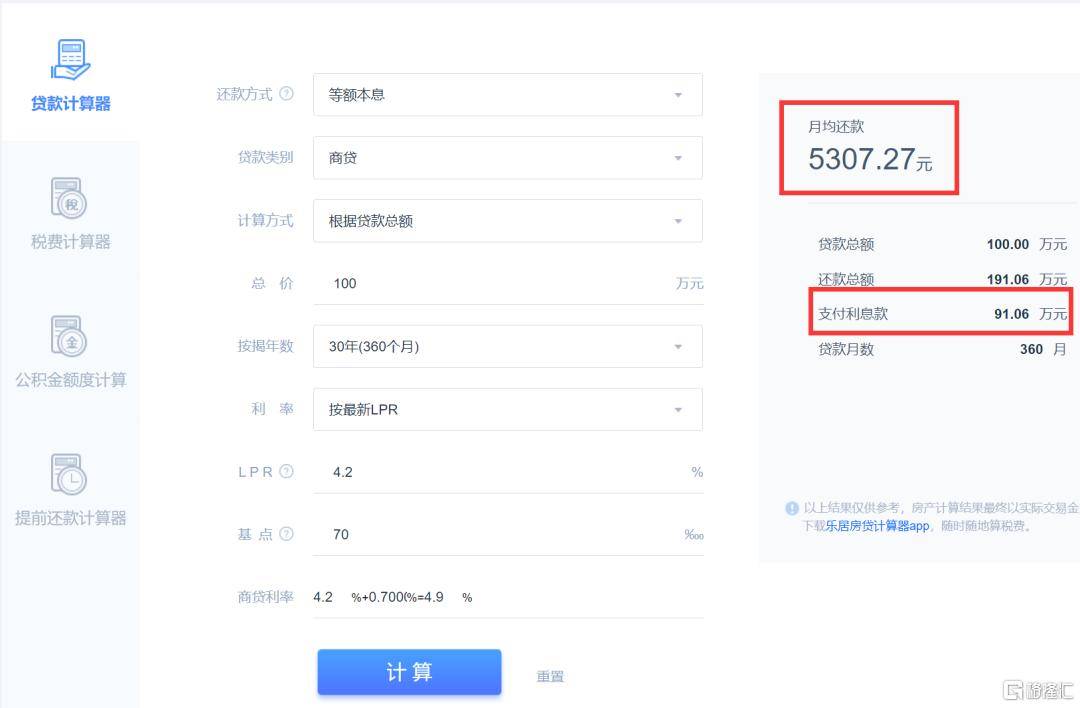This screenshot has width=1080, height=708.
Task: Click the question mark beside LPR
Action: click(287, 472)
